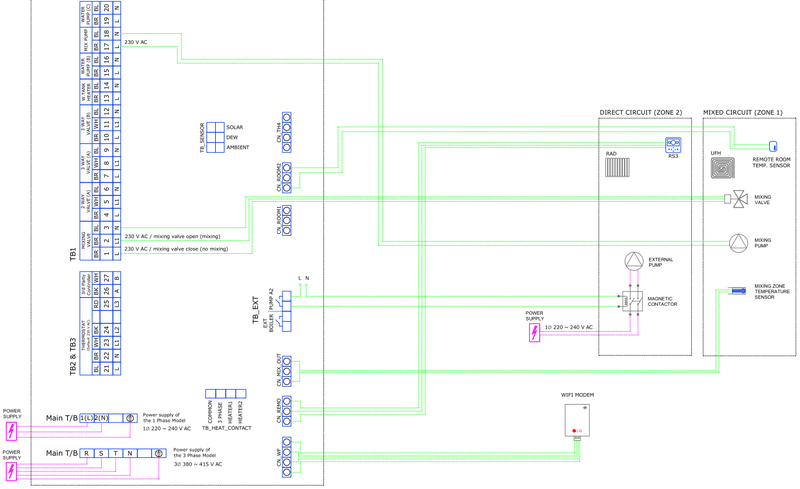Select the CN_TH4 connector block

287,133
